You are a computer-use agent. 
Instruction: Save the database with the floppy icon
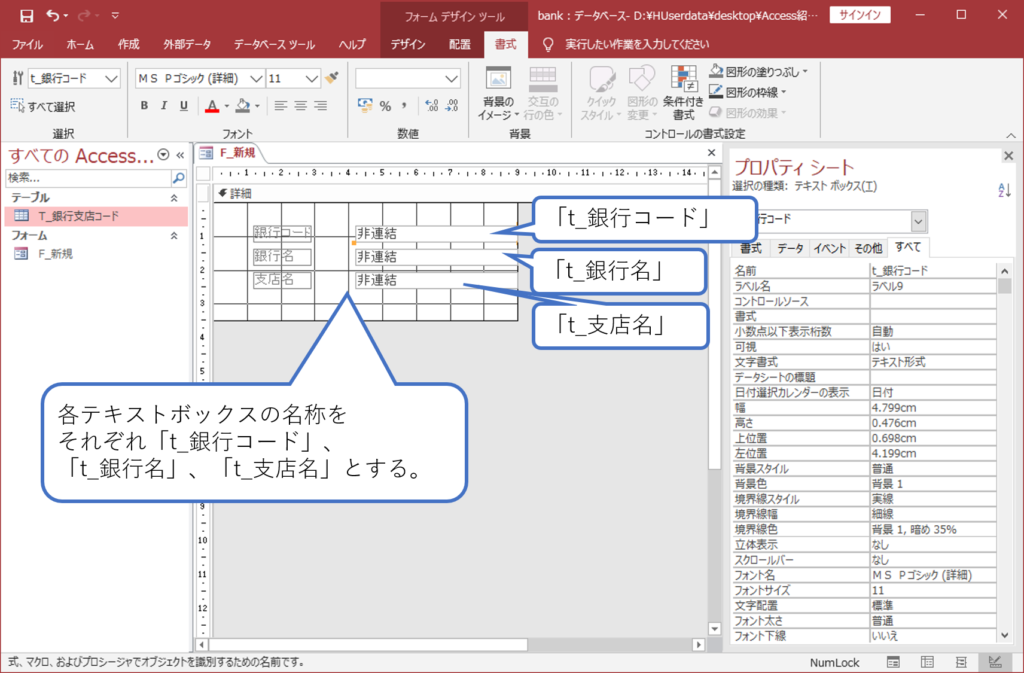tap(26, 16)
